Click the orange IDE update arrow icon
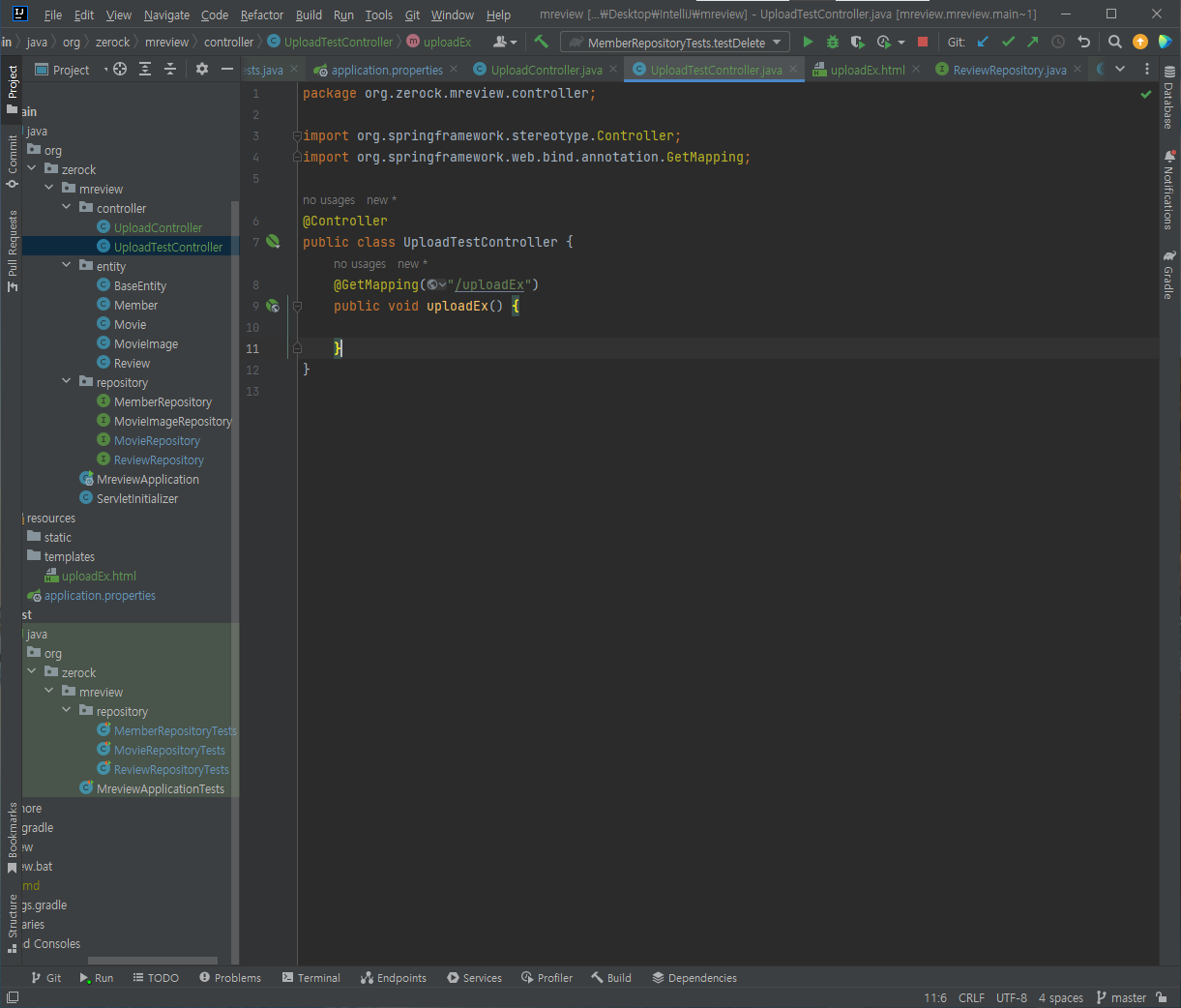The height and width of the screenshot is (1008, 1181). (x=1140, y=42)
